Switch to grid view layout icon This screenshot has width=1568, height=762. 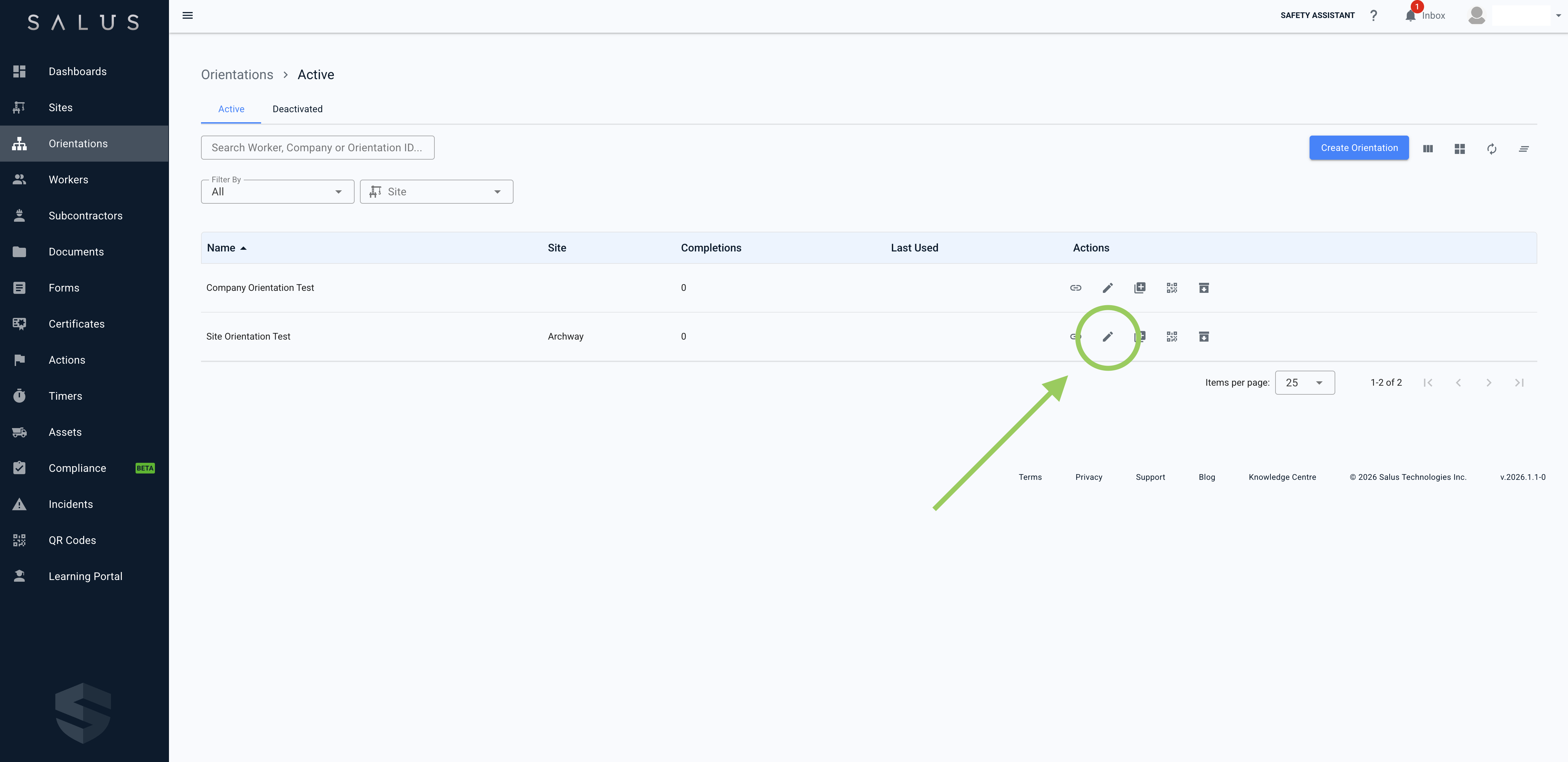point(1459,149)
